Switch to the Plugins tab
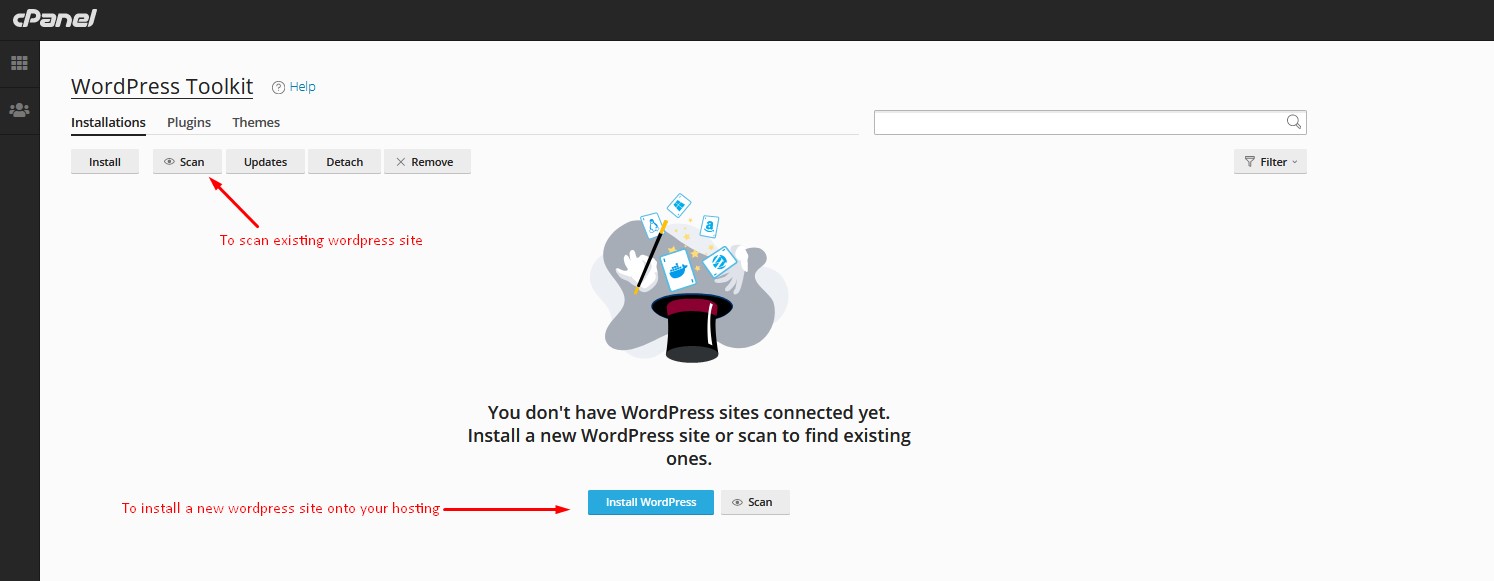This screenshot has width=1494, height=581. (x=189, y=122)
